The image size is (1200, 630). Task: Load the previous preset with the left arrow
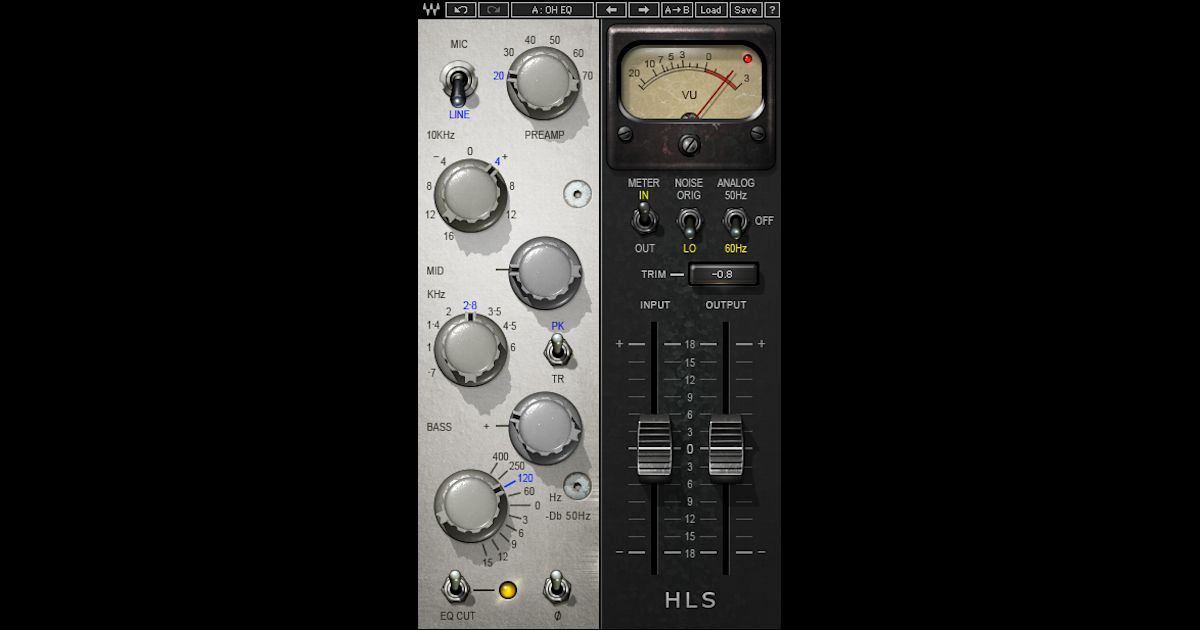(x=611, y=9)
